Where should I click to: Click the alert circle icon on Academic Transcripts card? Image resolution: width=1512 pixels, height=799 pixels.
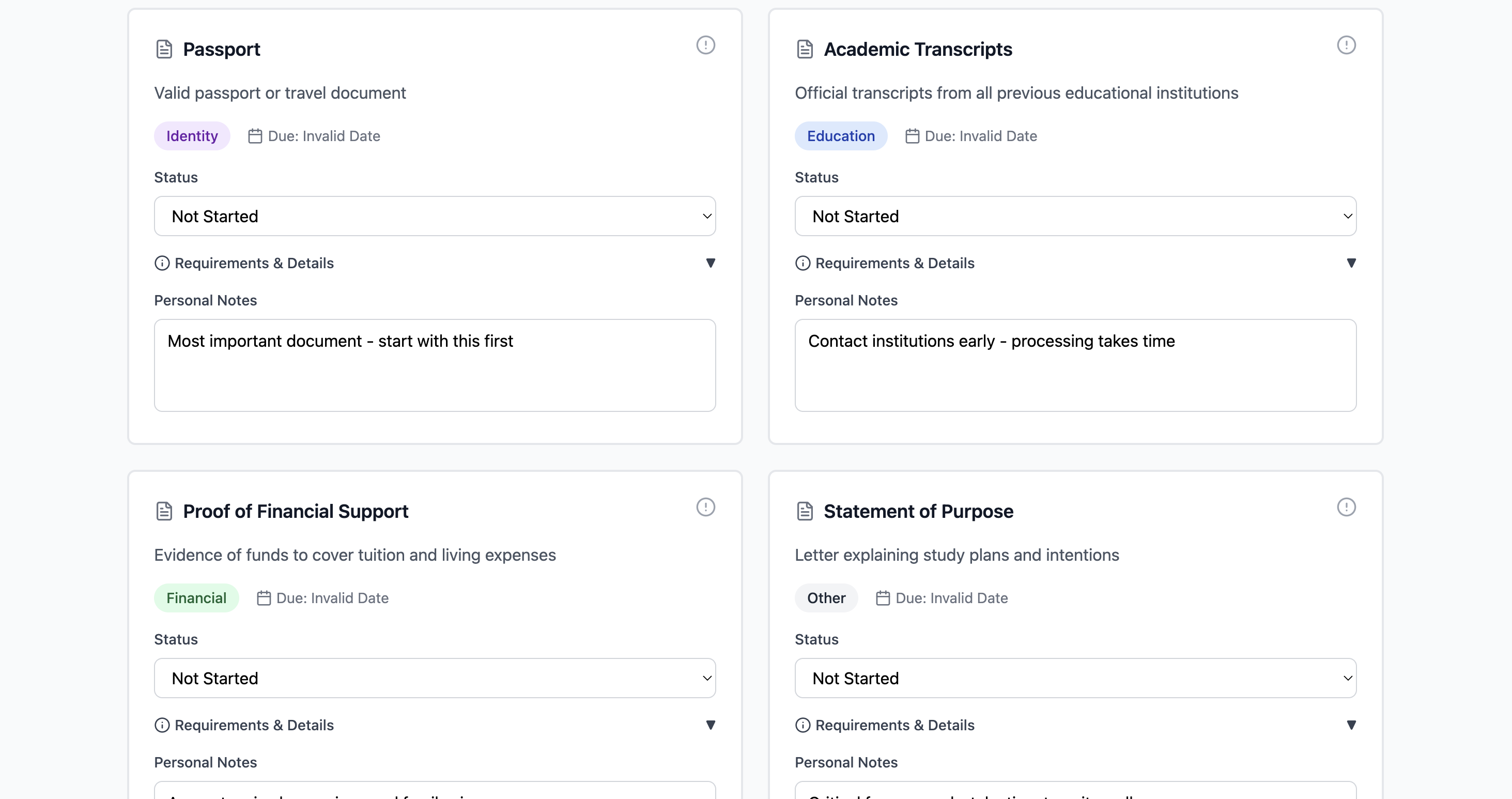coord(1347,45)
